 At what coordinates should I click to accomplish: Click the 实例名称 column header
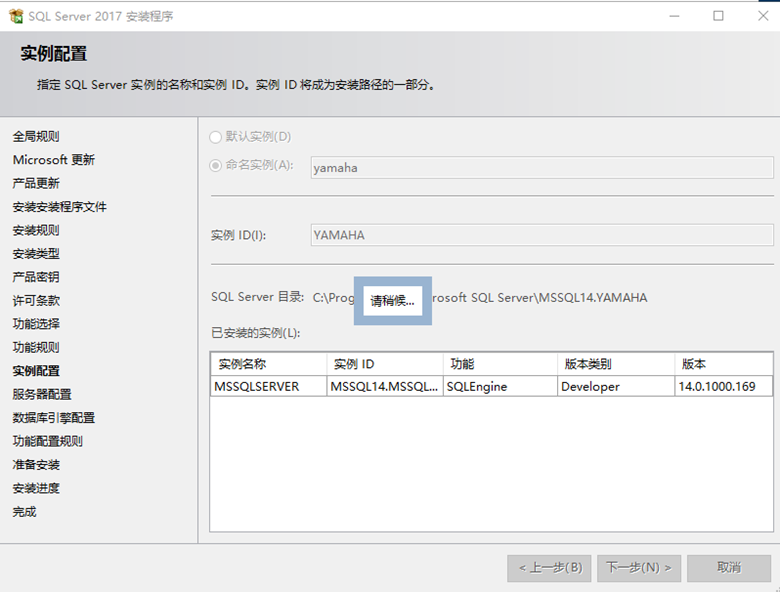pyautogui.click(x=269, y=364)
